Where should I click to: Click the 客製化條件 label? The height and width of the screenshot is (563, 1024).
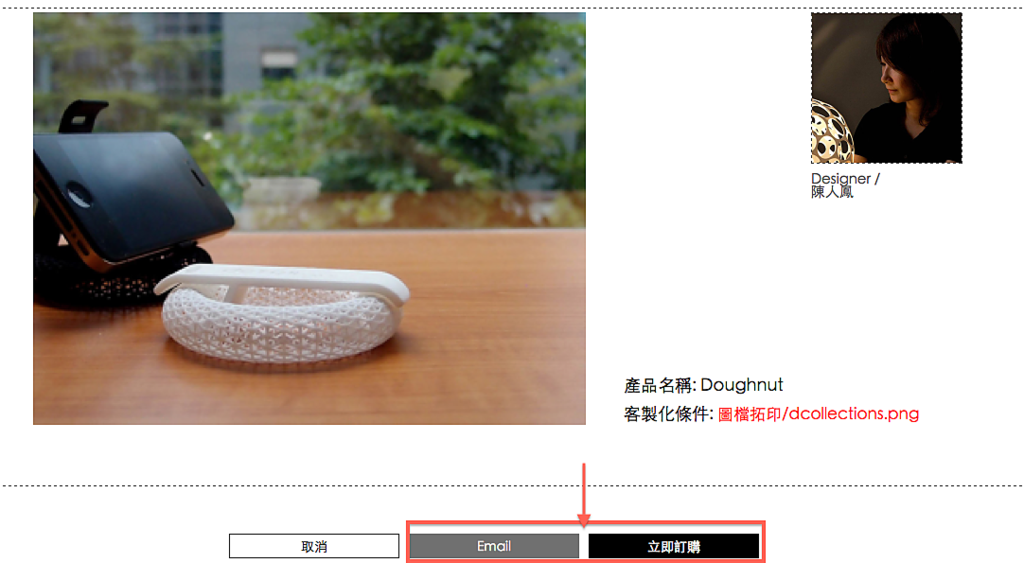click(666, 414)
